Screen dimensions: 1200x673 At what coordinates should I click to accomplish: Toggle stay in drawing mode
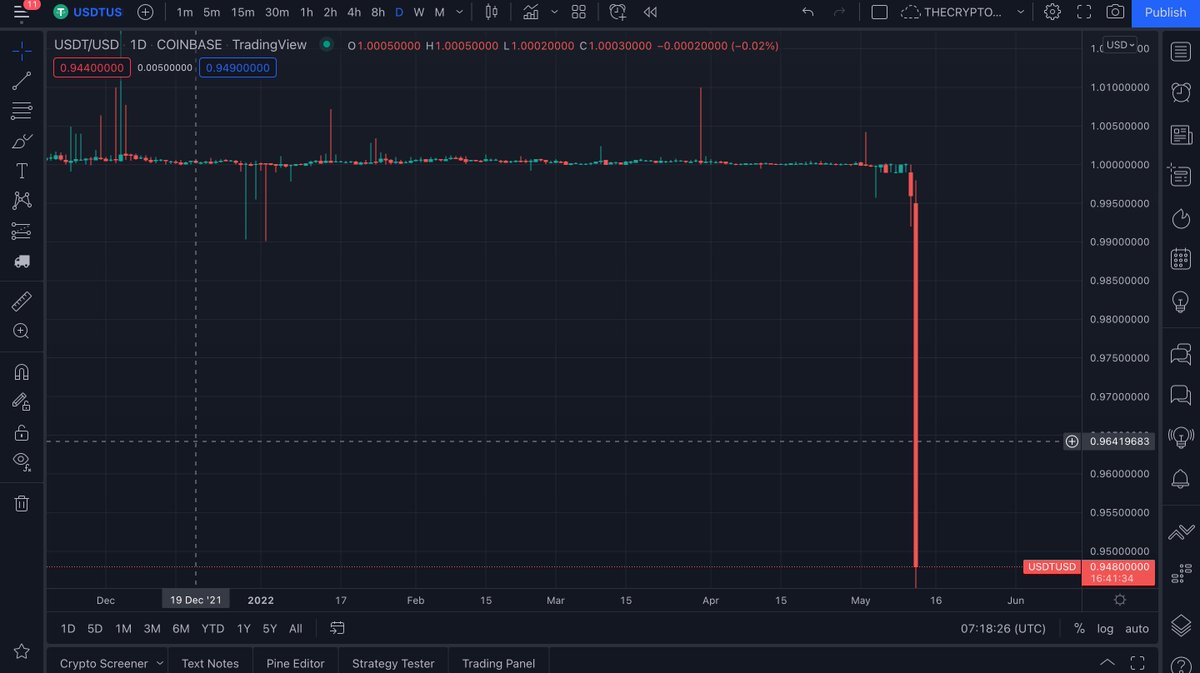pyautogui.click(x=21, y=402)
